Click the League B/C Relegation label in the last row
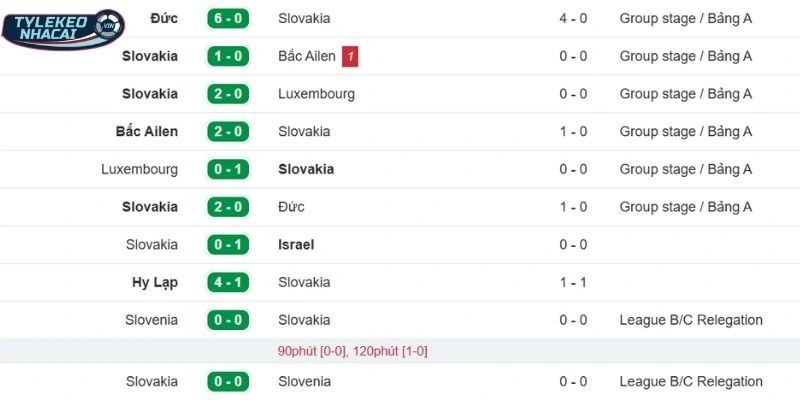800x400 pixels. [691, 381]
